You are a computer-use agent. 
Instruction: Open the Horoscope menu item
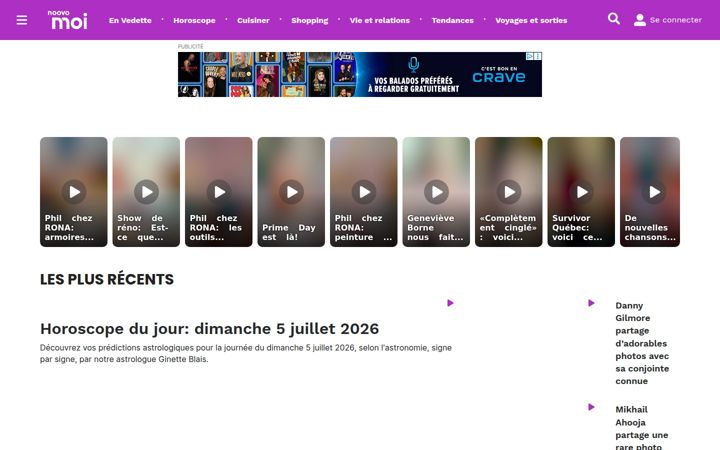click(x=194, y=20)
